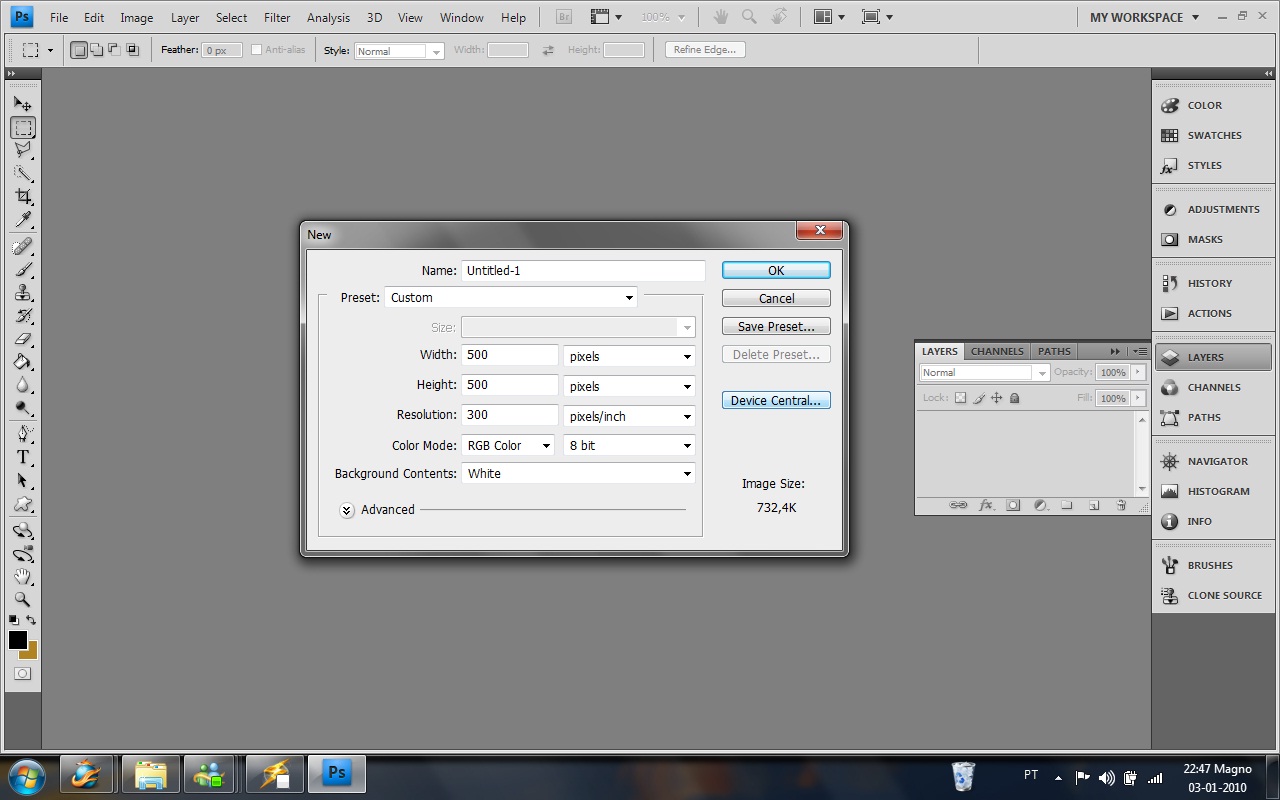This screenshot has width=1280, height=800.
Task: Select the Crop tool
Action: [x=23, y=196]
